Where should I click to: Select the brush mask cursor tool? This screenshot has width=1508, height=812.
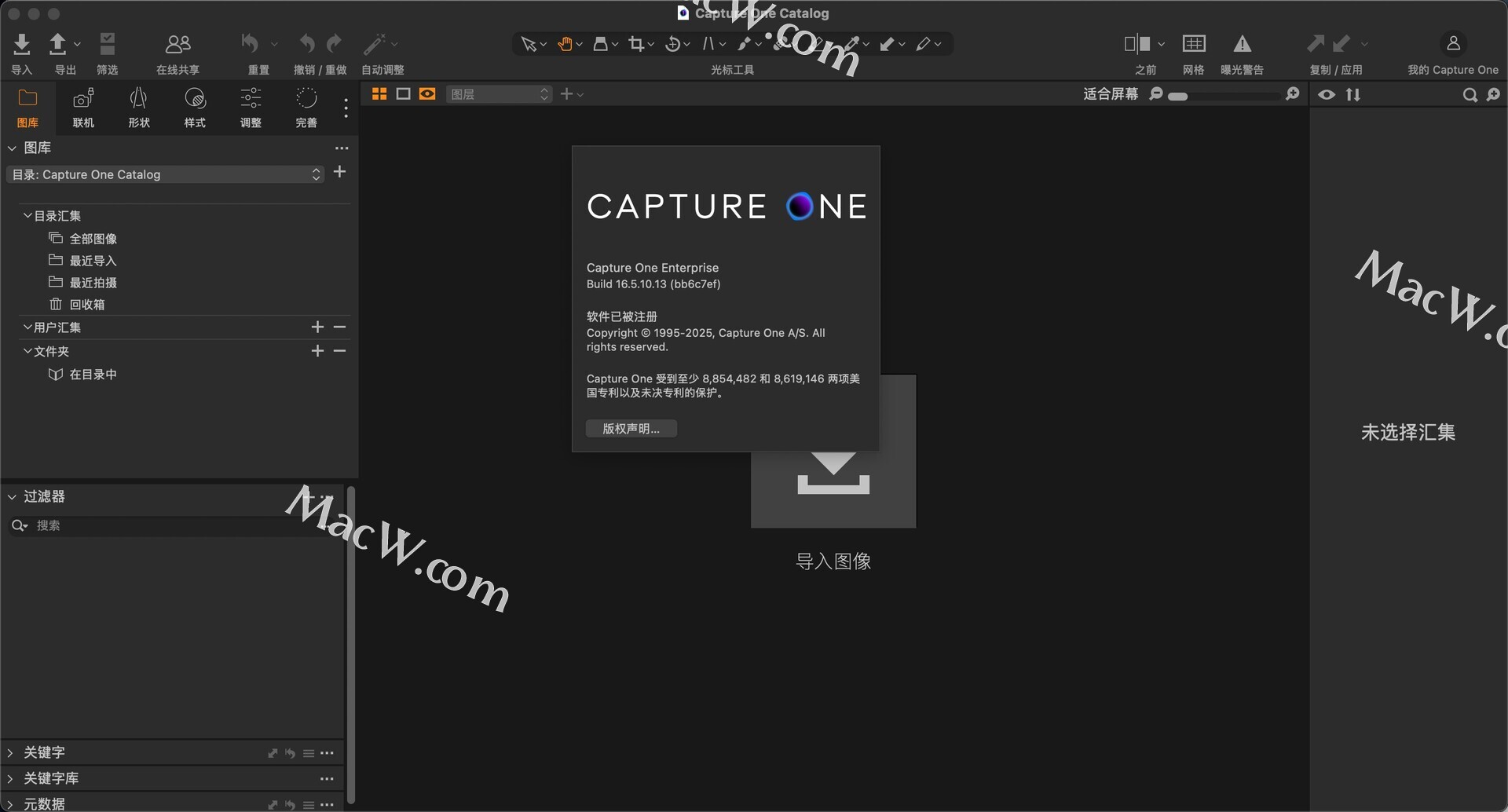coord(744,45)
